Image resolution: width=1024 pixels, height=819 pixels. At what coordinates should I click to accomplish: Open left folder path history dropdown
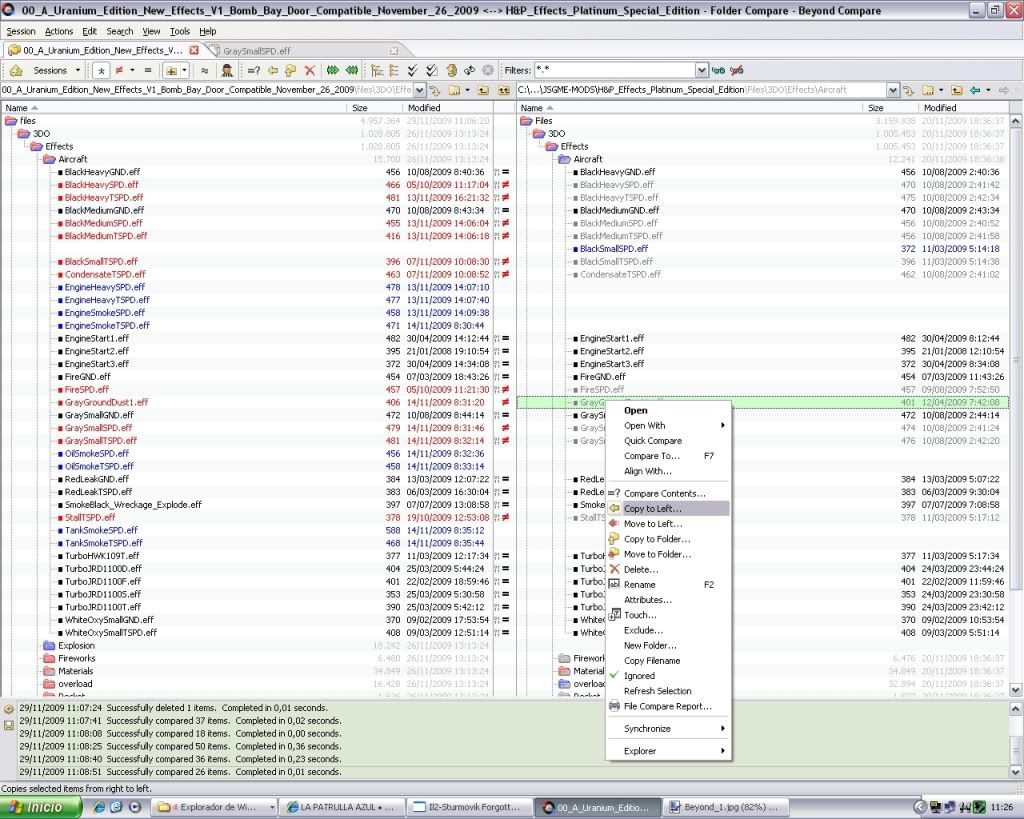coord(420,90)
